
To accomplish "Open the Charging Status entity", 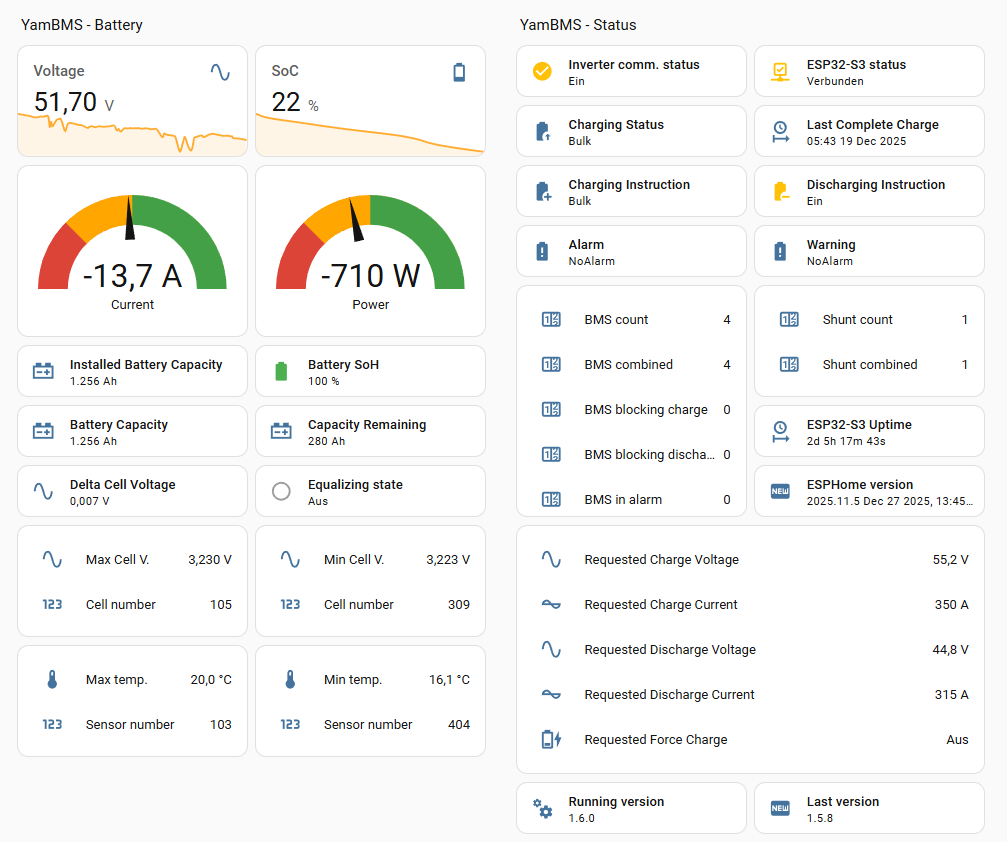I will [x=631, y=132].
